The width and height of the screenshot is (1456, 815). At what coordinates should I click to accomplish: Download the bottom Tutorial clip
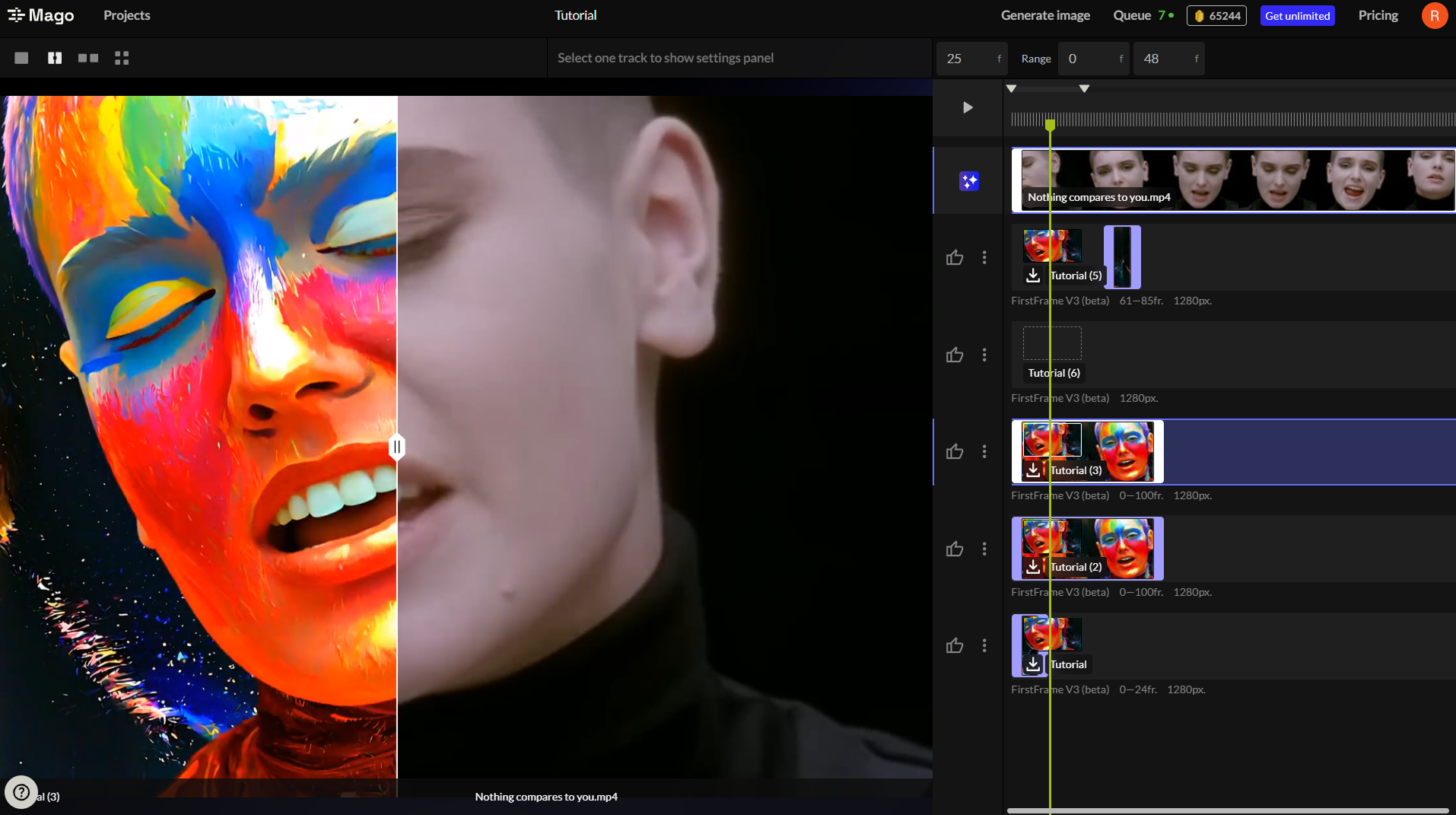1033,664
